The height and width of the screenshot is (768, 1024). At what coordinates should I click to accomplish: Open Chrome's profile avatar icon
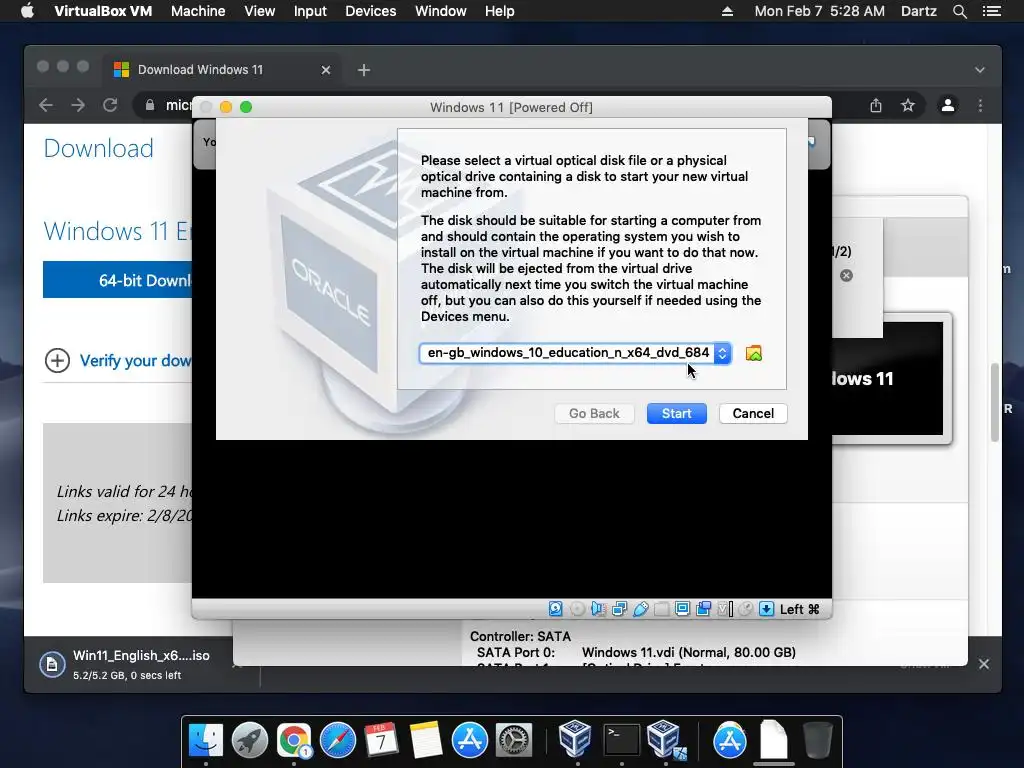tap(948, 105)
